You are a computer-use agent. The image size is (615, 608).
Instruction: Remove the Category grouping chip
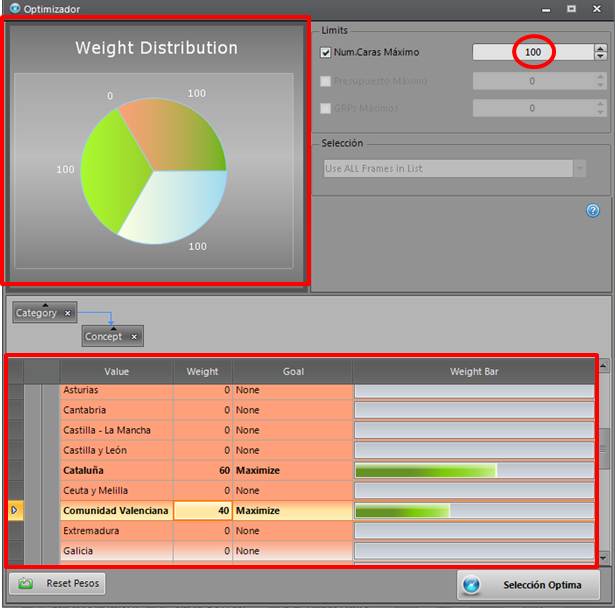coord(68,313)
